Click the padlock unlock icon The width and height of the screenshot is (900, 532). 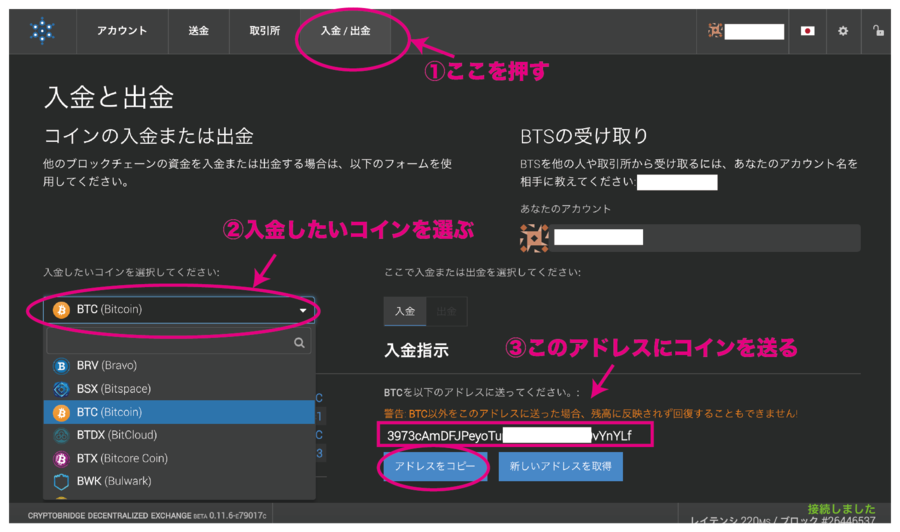point(878,31)
